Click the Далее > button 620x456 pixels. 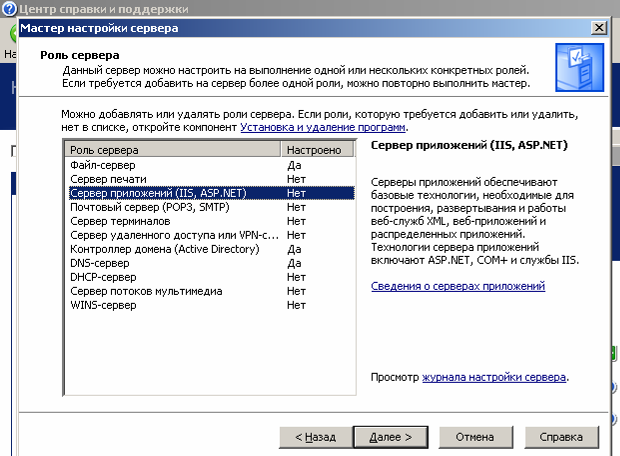[x=390, y=437]
